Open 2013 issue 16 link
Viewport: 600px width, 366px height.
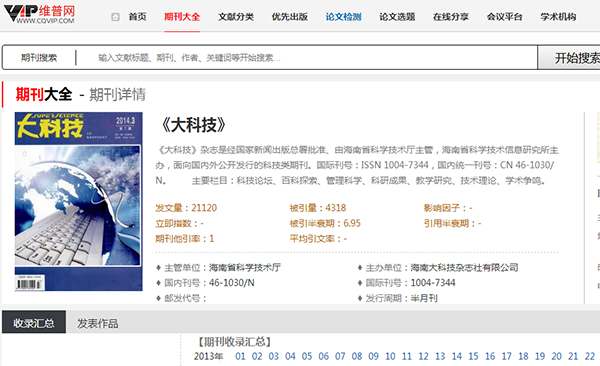pos(490,356)
